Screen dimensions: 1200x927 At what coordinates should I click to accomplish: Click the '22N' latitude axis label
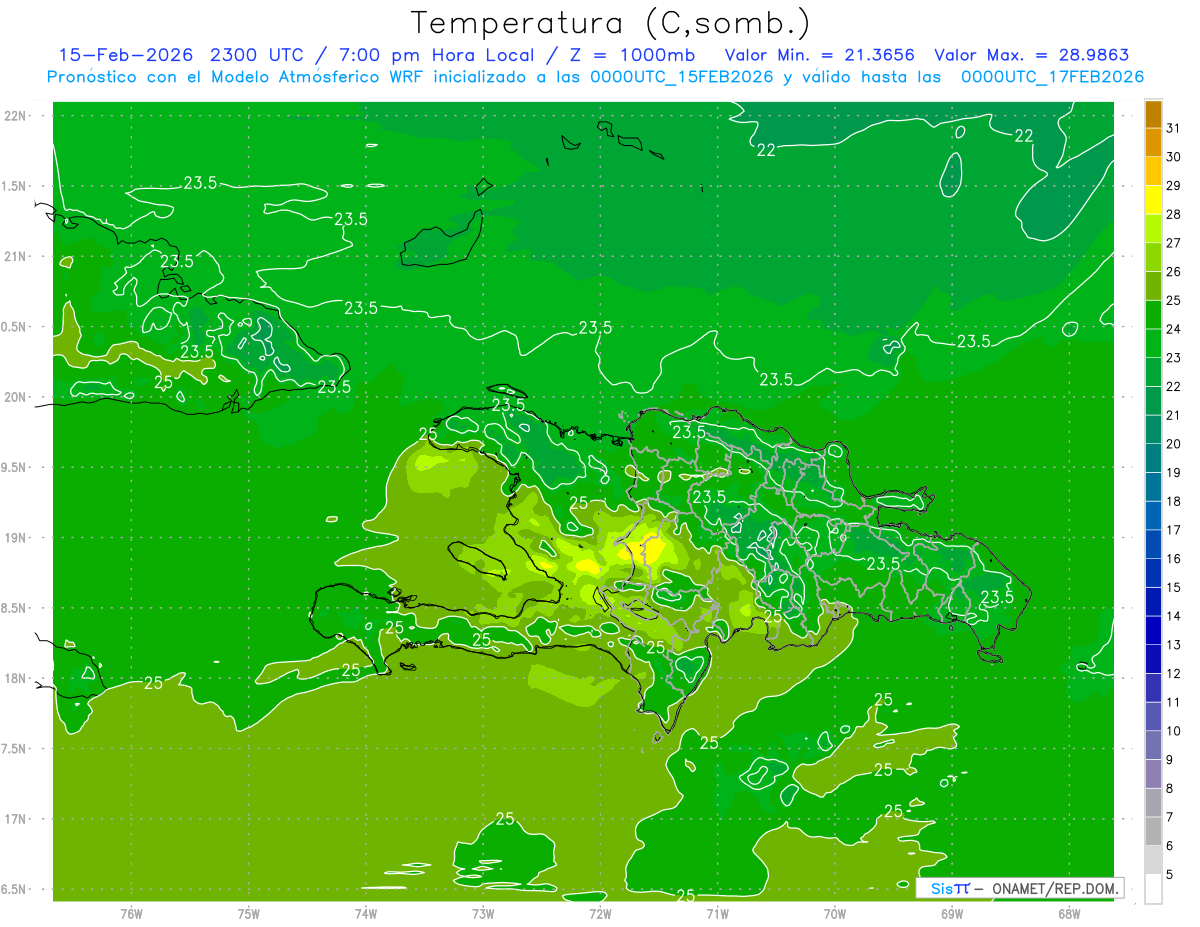[15, 116]
